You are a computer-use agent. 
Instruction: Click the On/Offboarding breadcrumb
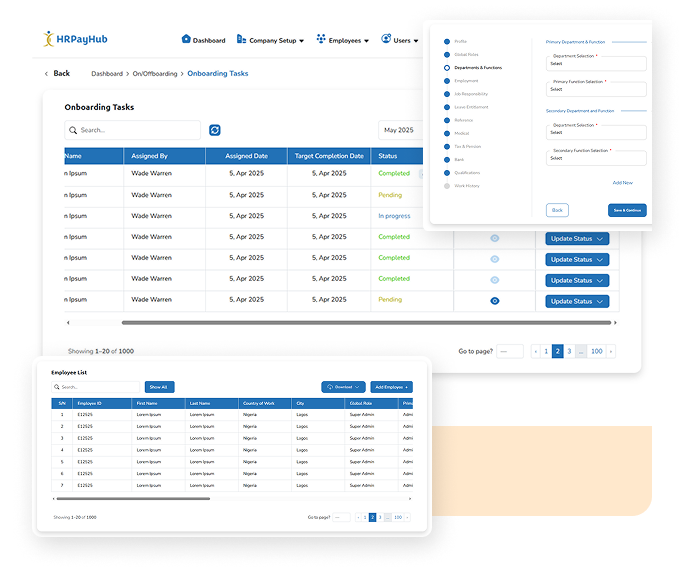pyautogui.click(x=155, y=74)
